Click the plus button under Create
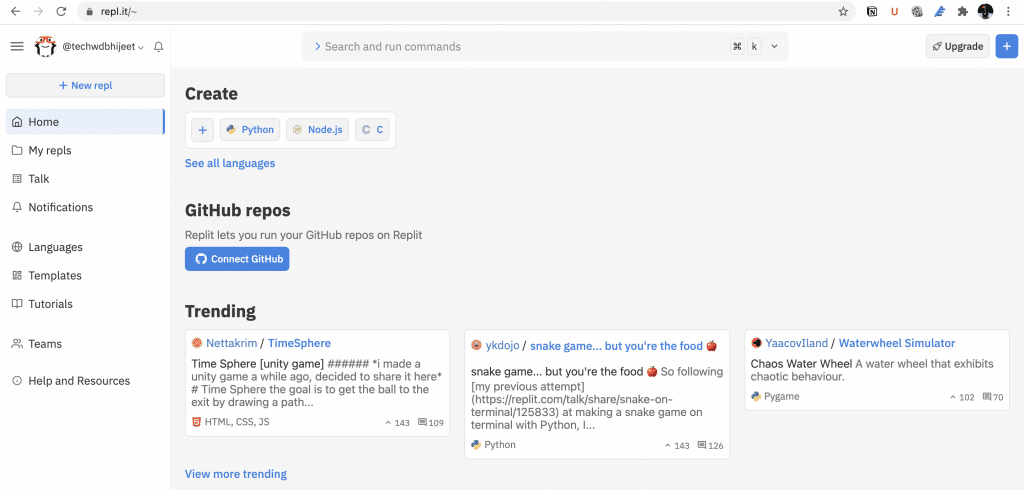Viewport: 1024px width, 490px height. click(x=202, y=130)
